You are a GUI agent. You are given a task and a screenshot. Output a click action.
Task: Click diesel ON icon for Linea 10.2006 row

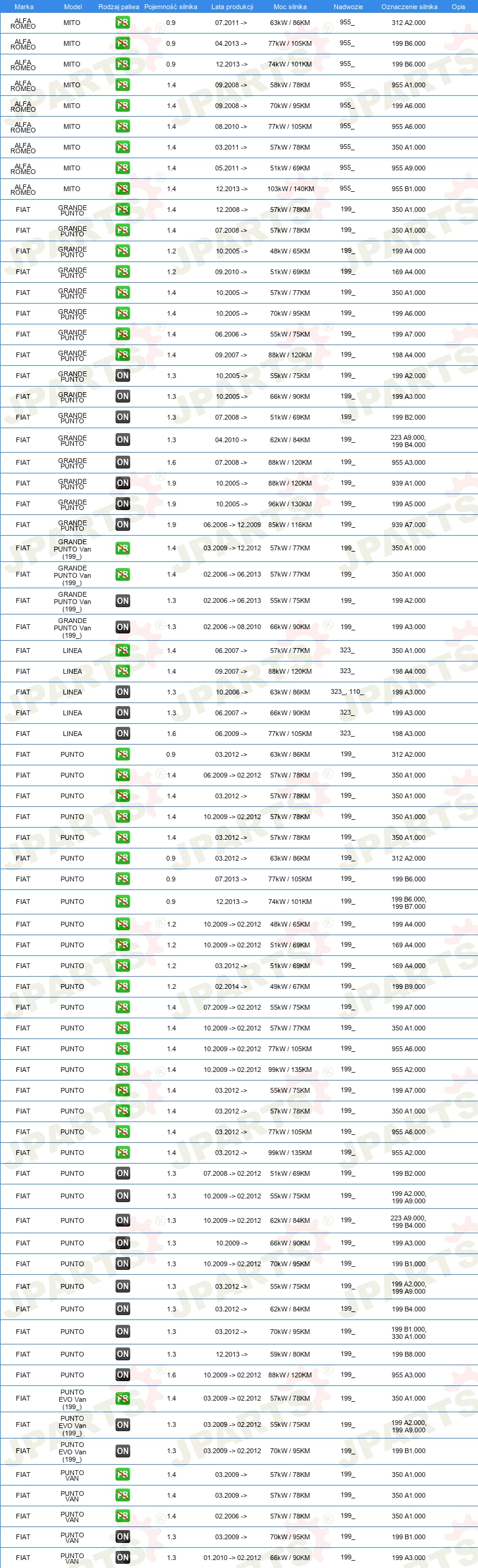122,692
